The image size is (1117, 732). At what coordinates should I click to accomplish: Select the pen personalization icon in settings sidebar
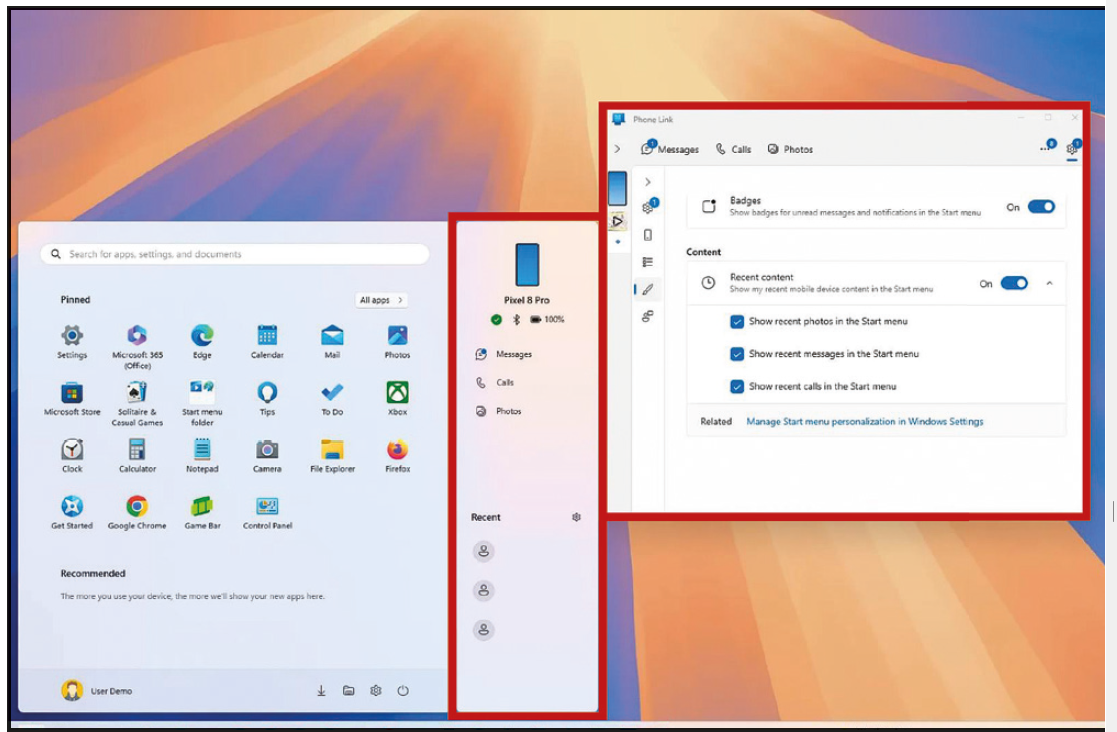[648, 289]
